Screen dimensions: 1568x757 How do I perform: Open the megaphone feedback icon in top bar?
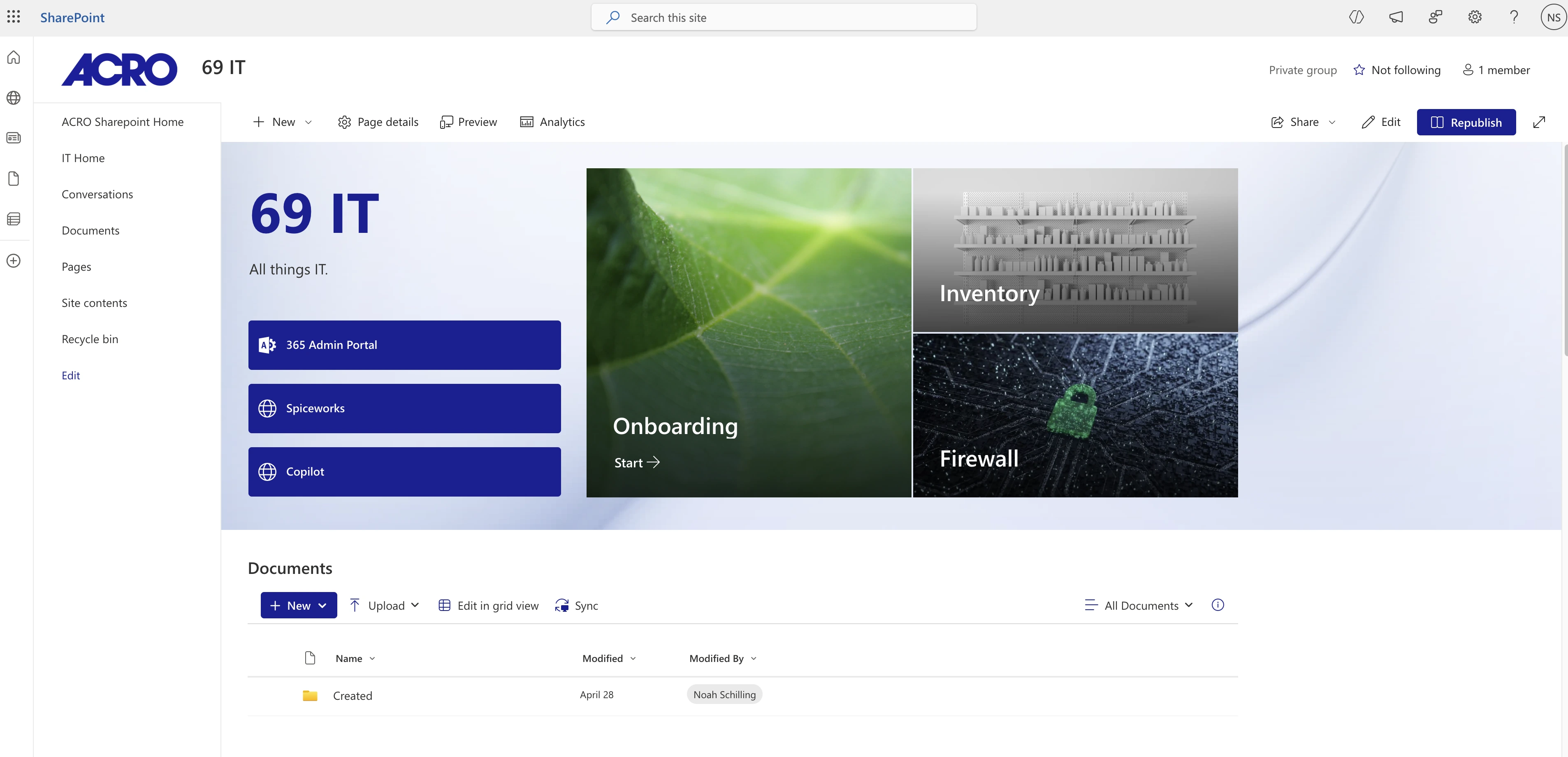tap(1396, 17)
